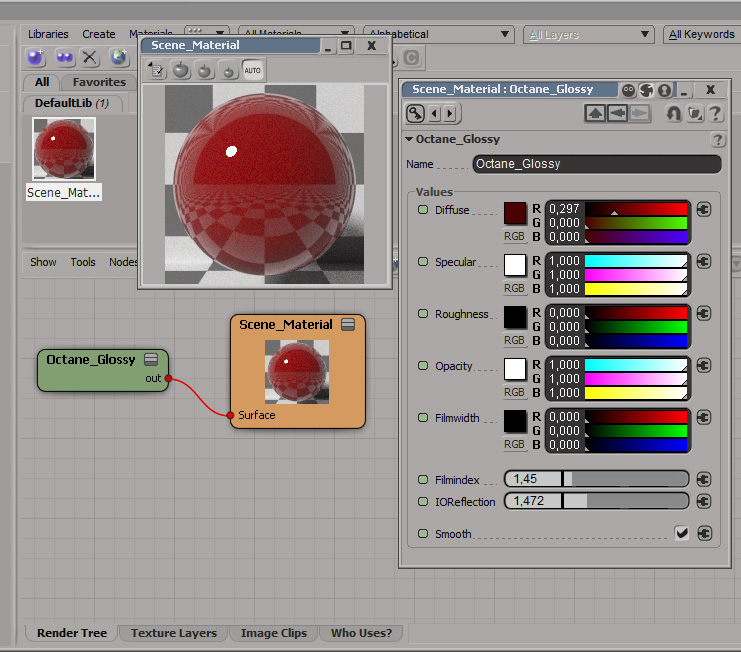The height and width of the screenshot is (652, 741).
Task: Toggle Diffuse animation marker
Action: coord(423,209)
